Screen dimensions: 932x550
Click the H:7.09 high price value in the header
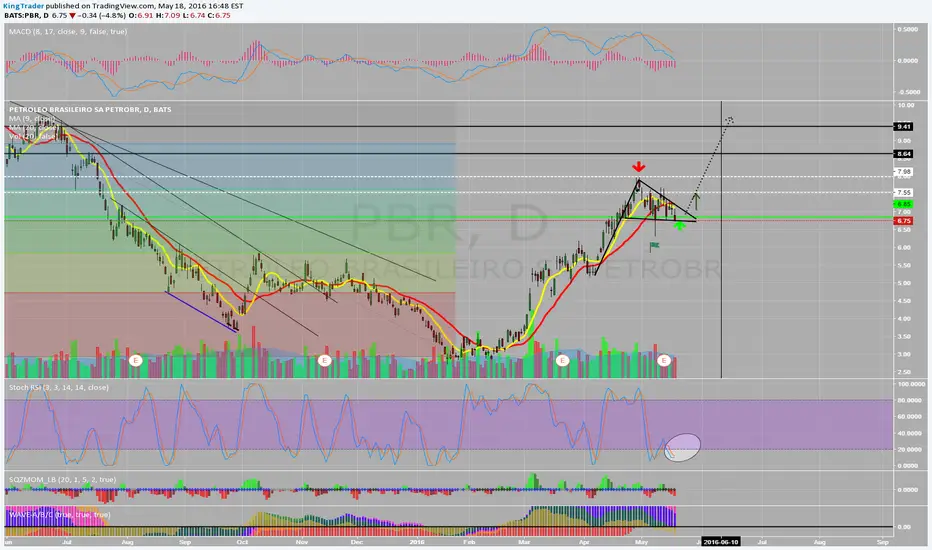pos(168,15)
